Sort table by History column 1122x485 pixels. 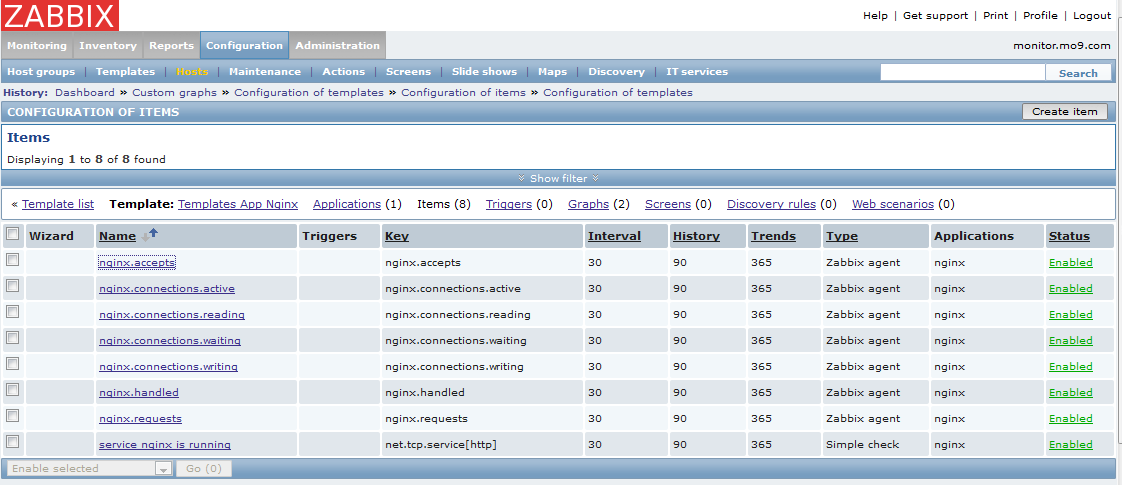(x=696, y=236)
